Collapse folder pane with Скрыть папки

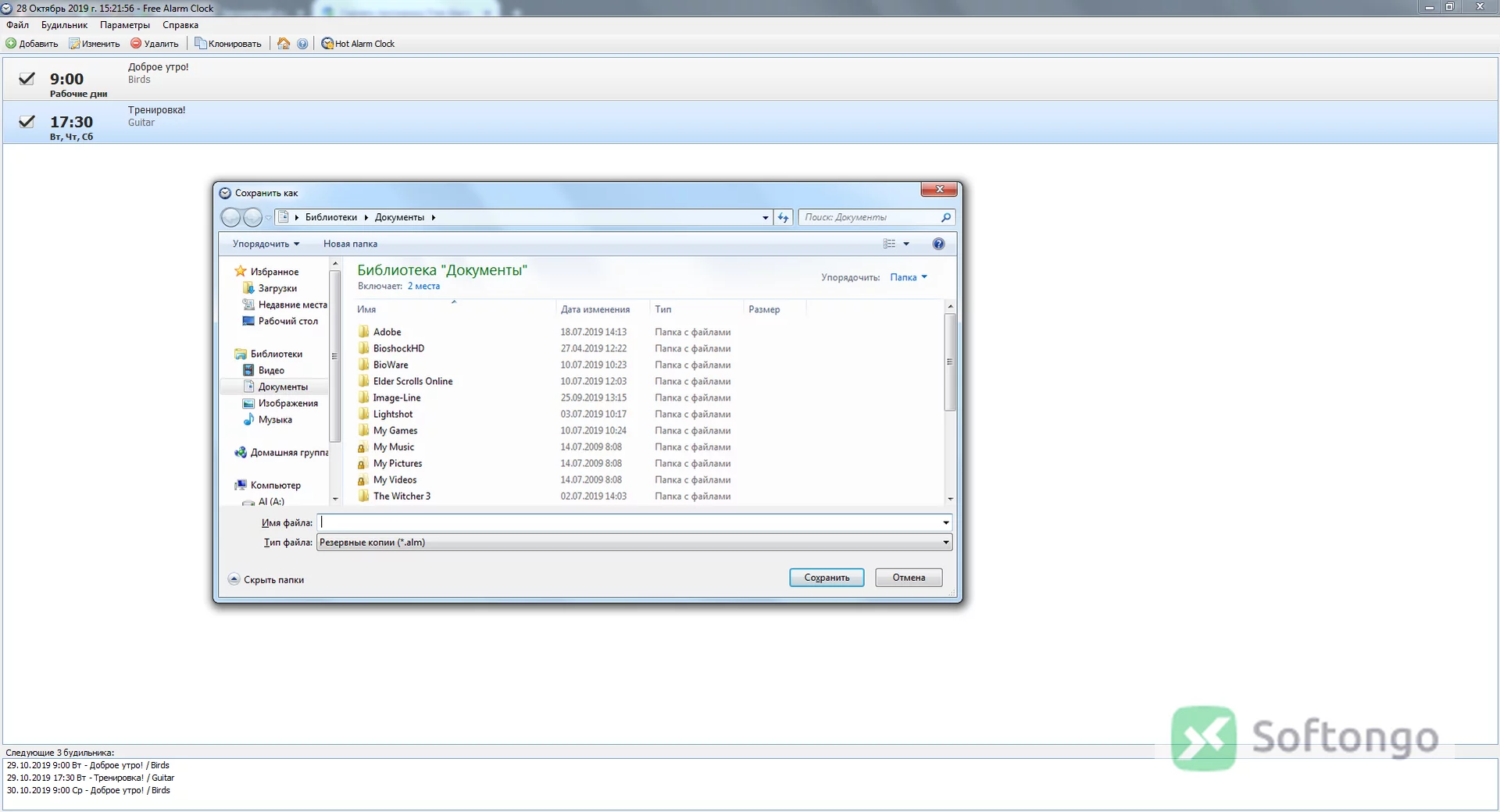(x=266, y=579)
